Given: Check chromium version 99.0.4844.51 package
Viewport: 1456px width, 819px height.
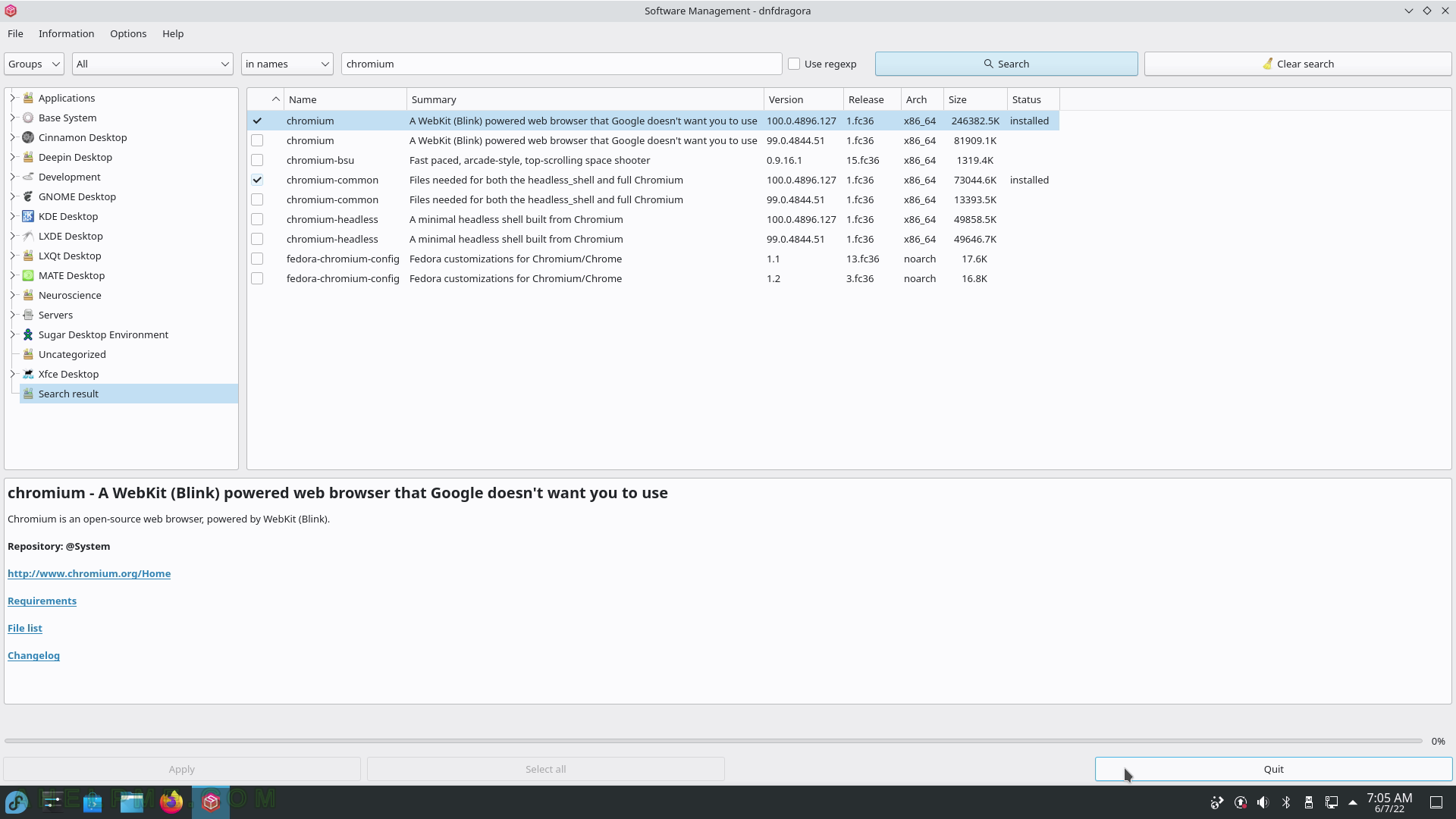Looking at the screenshot, I should (257, 140).
